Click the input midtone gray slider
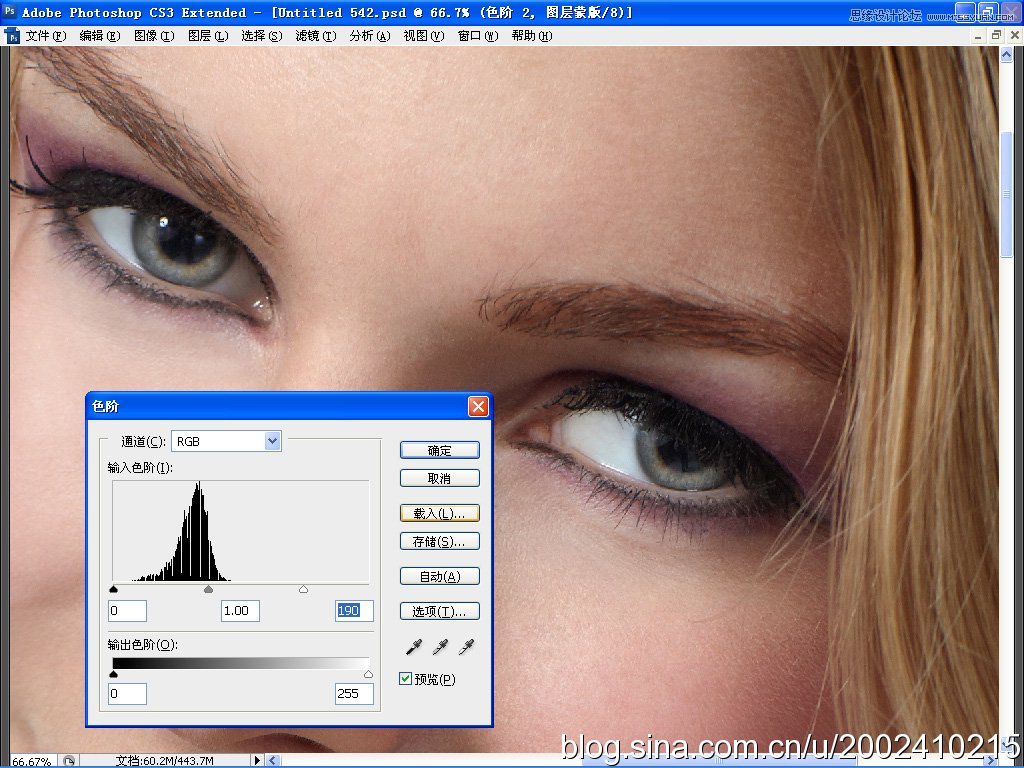The image size is (1024, 768). pyautogui.click(x=208, y=589)
